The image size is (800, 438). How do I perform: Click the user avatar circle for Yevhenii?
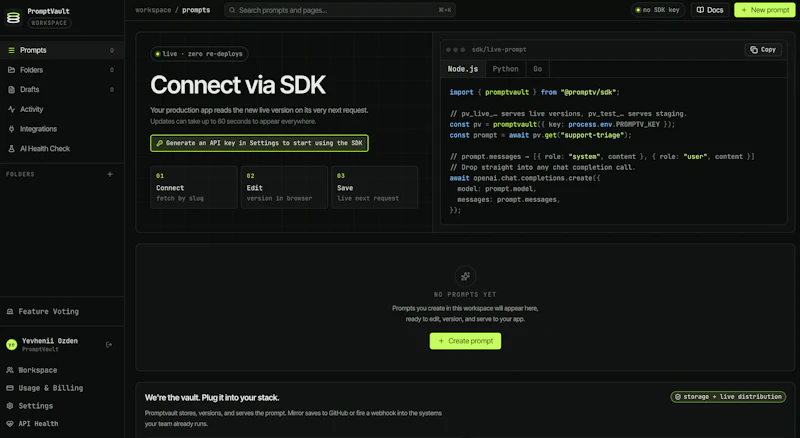click(11, 345)
